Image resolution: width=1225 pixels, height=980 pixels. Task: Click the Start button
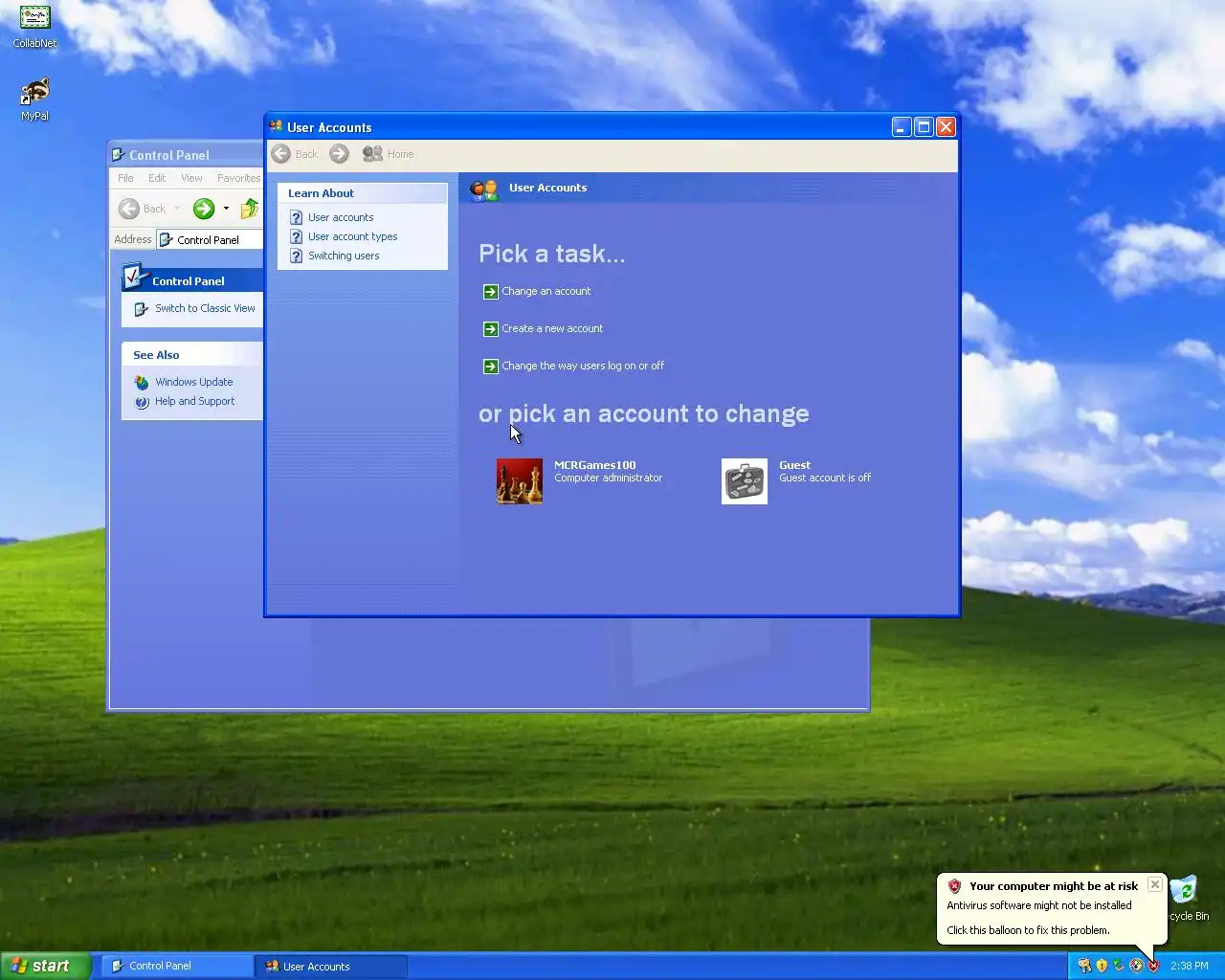click(x=45, y=966)
